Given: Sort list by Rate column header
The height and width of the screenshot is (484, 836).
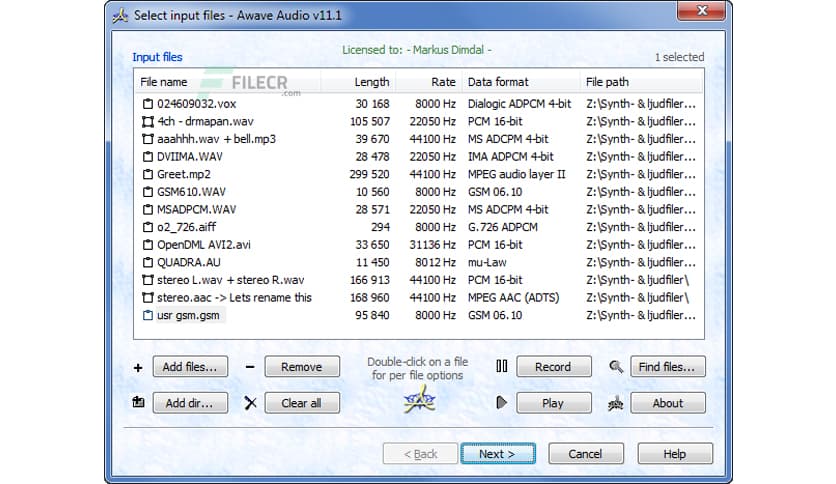Looking at the screenshot, I should coord(429,82).
